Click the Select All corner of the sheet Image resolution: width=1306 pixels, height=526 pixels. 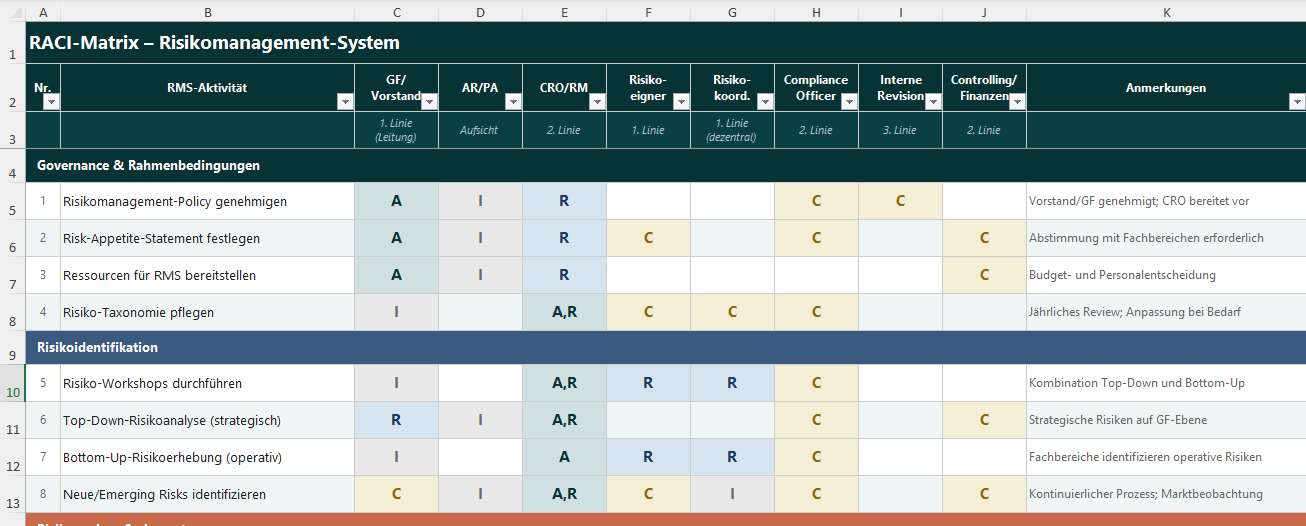(x=12, y=11)
